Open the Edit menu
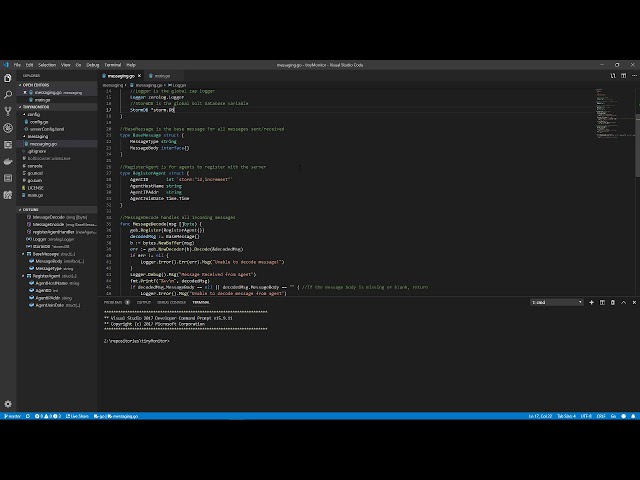This screenshot has height=480, width=640. coord(29,65)
